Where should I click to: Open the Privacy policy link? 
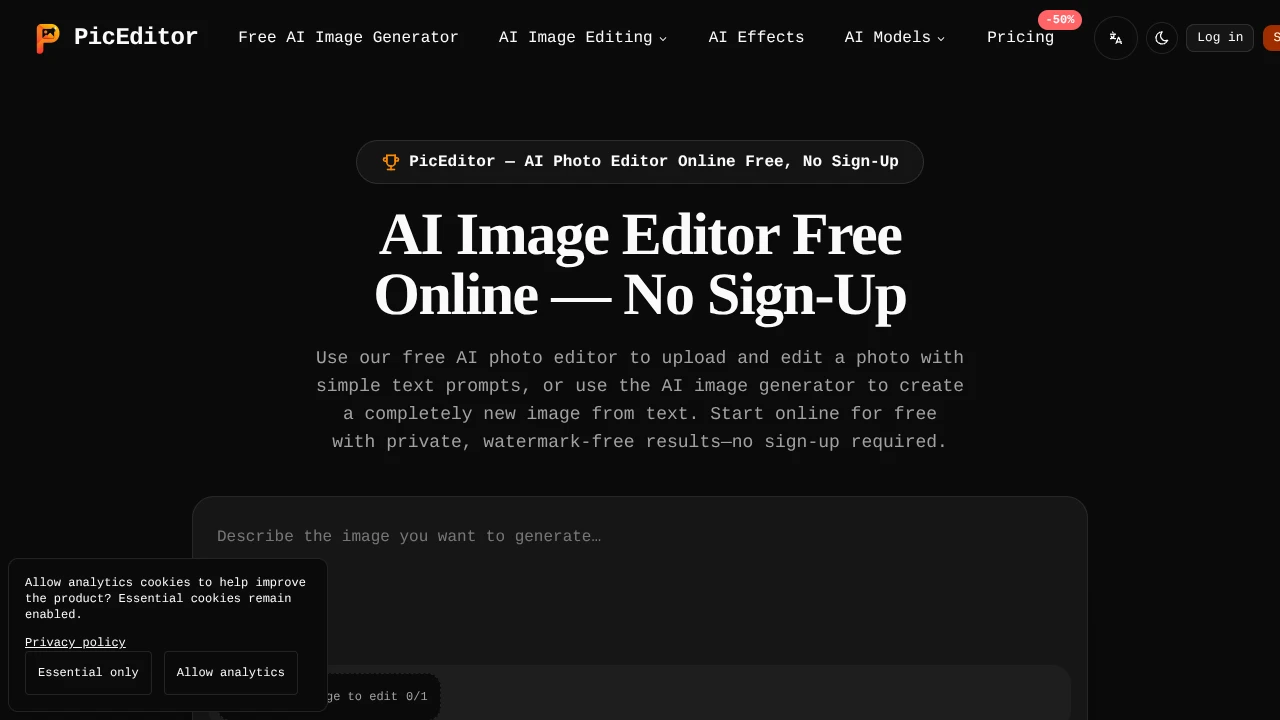pyautogui.click(x=75, y=642)
